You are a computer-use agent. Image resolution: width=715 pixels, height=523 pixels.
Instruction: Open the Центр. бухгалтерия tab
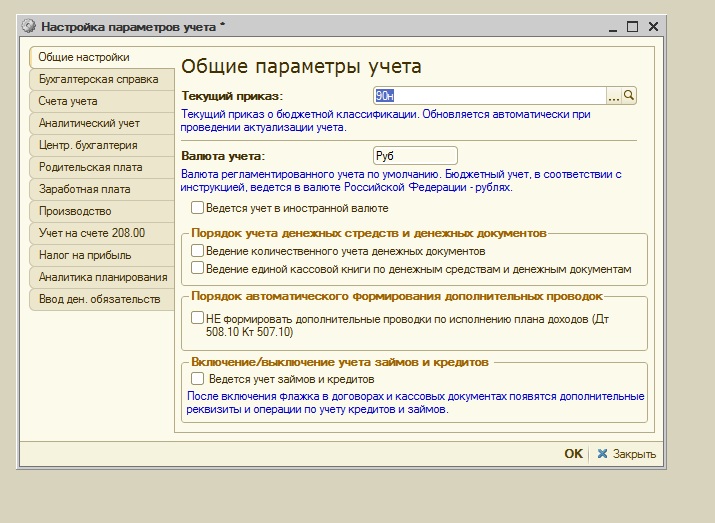(101, 145)
